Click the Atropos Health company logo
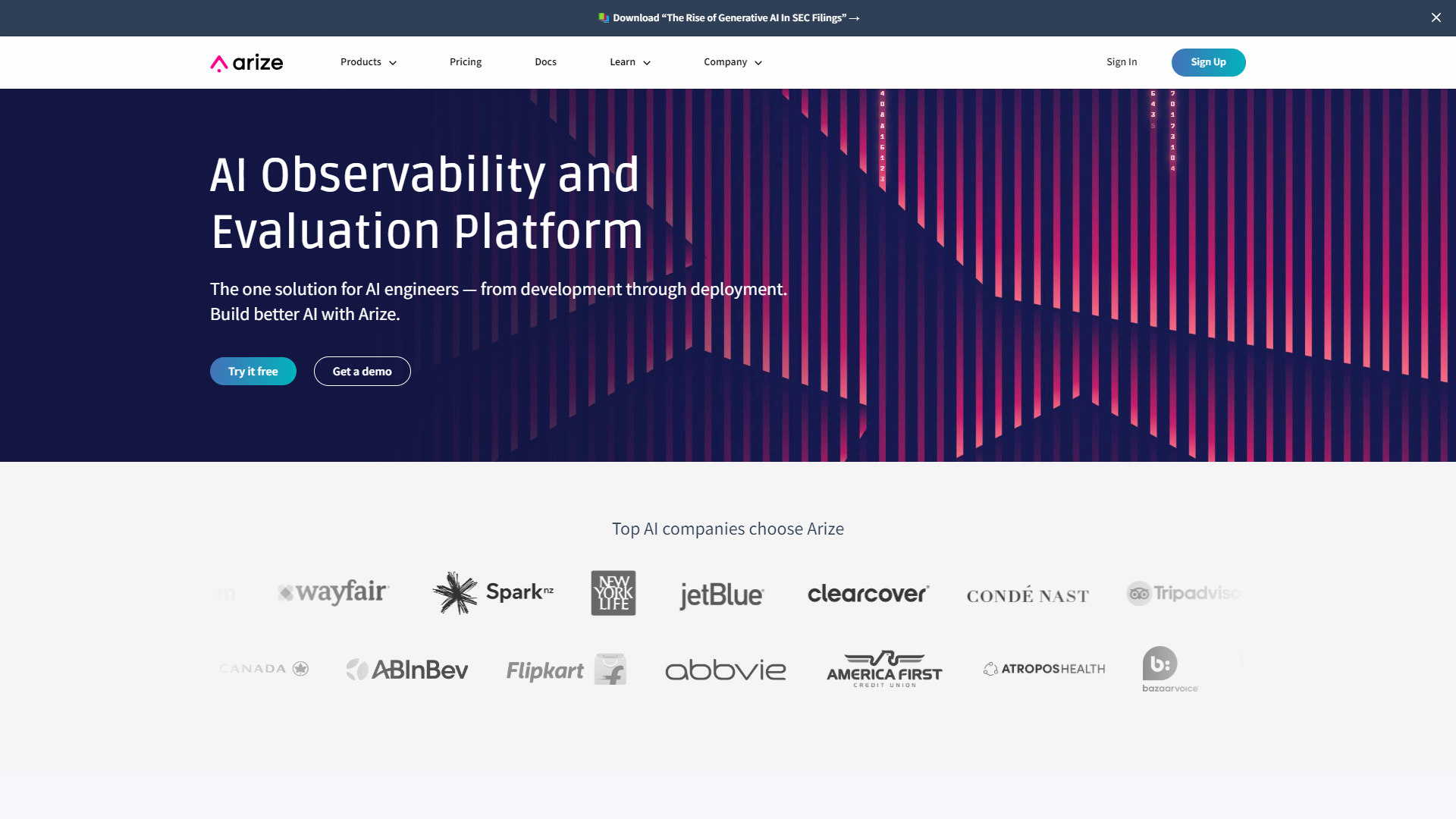 tap(1043, 668)
